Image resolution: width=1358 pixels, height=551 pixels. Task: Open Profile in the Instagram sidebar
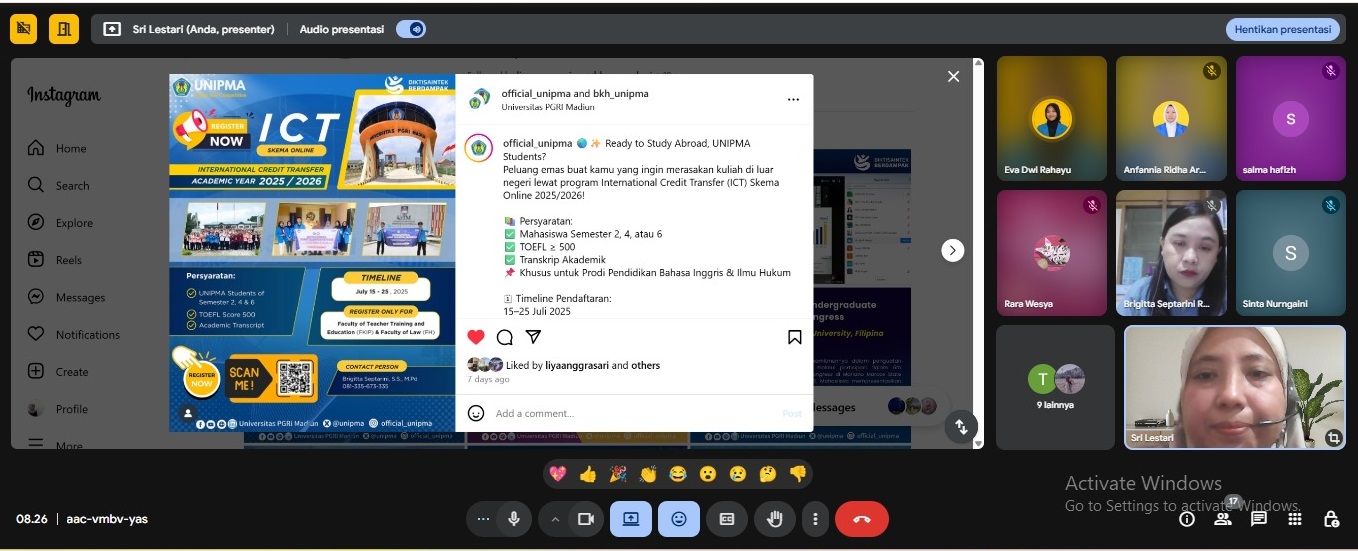(59, 409)
